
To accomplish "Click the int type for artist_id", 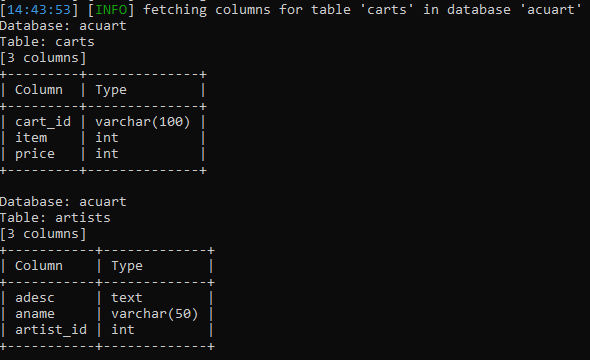I will pyautogui.click(x=123, y=330).
